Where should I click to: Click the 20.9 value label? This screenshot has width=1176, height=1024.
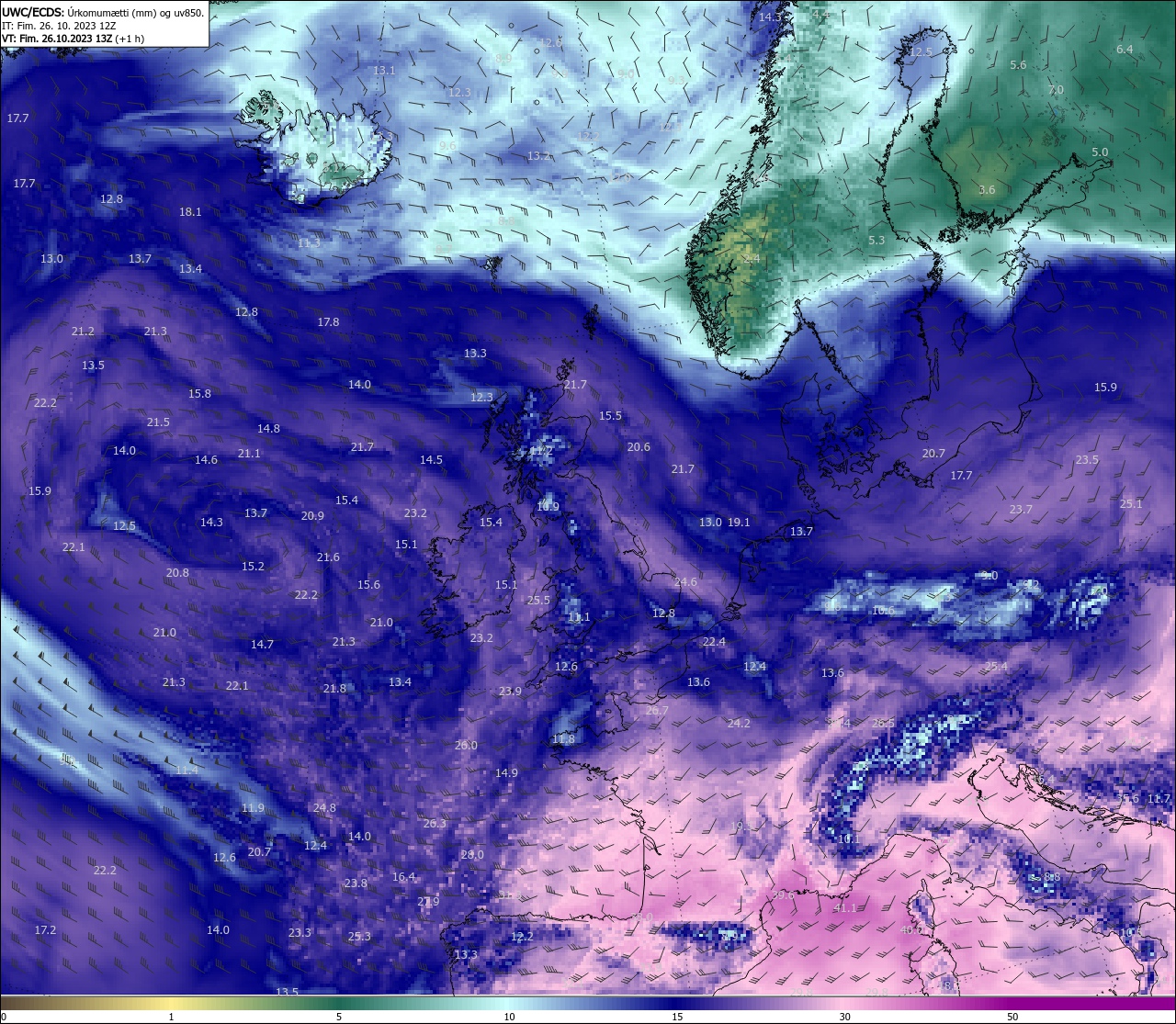pos(312,516)
